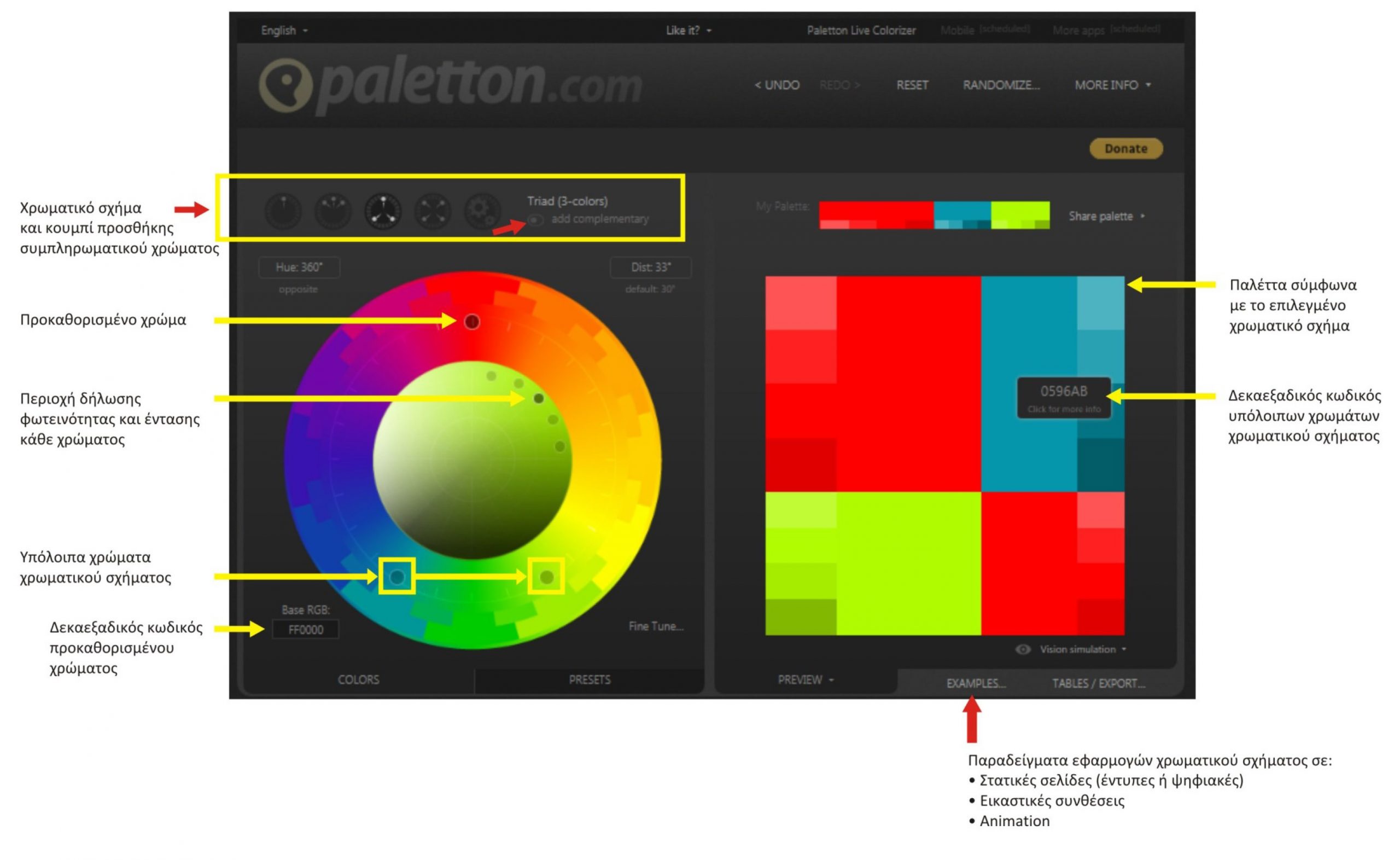Click the green secondary color dot
1400x860 pixels.
pos(546,577)
